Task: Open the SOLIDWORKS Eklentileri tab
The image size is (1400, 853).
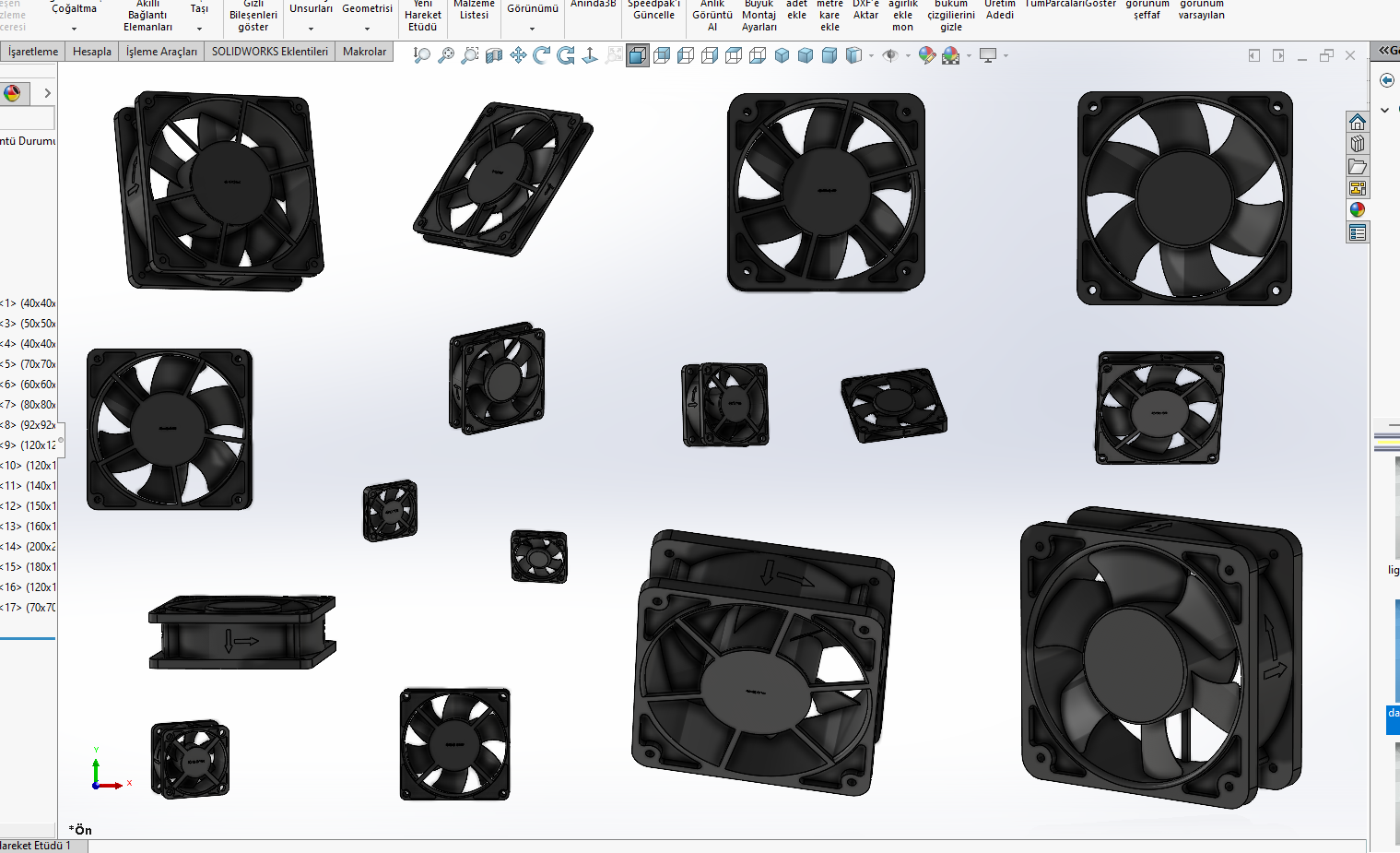Action: 270,52
